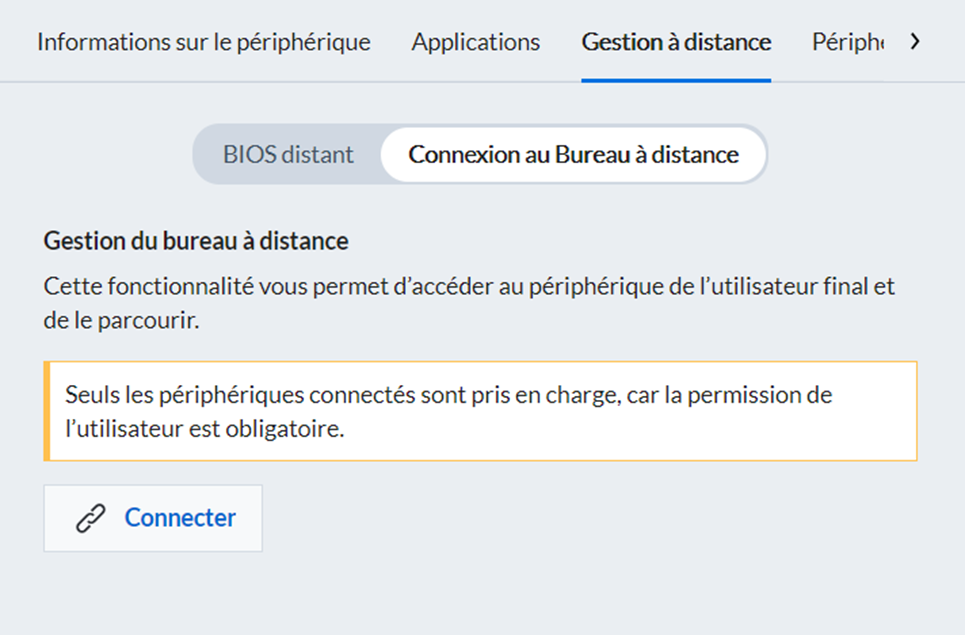This screenshot has height=635, width=965.
Task: Click the blue underline below Gestion à distance
Action: click(676, 80)
